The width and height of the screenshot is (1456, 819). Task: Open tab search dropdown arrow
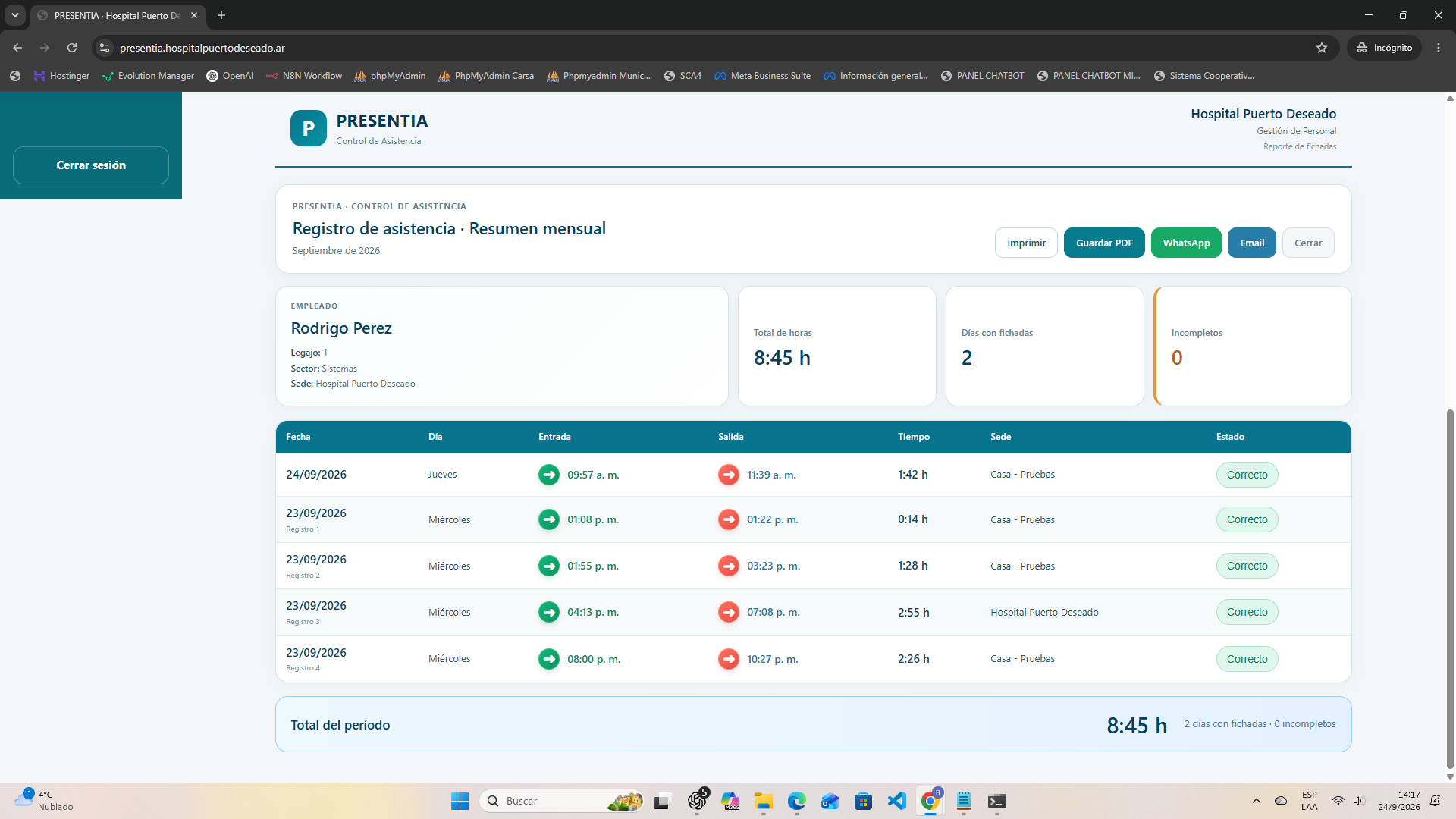[14, 15]
